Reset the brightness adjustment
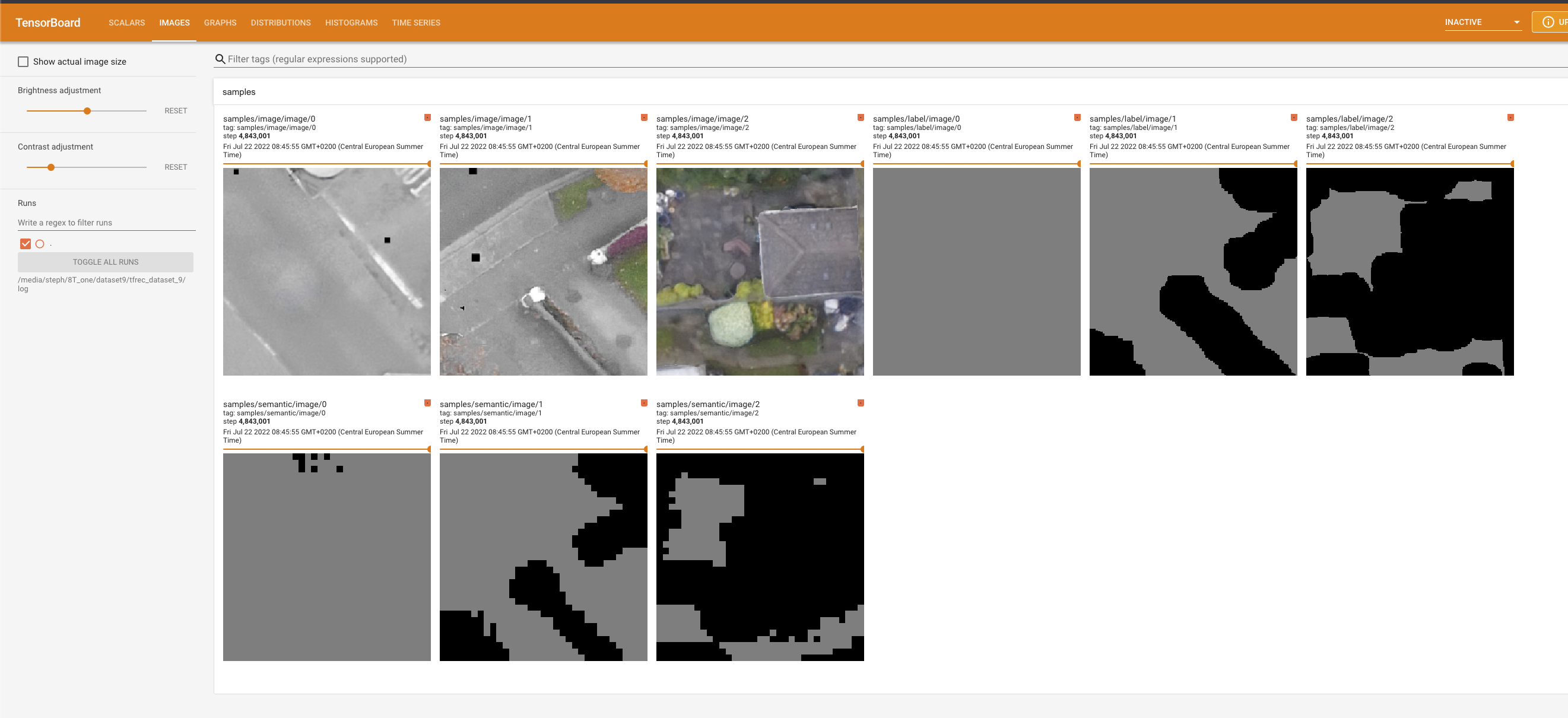Viewport: 1568px width, 718px height. [175, 111]
